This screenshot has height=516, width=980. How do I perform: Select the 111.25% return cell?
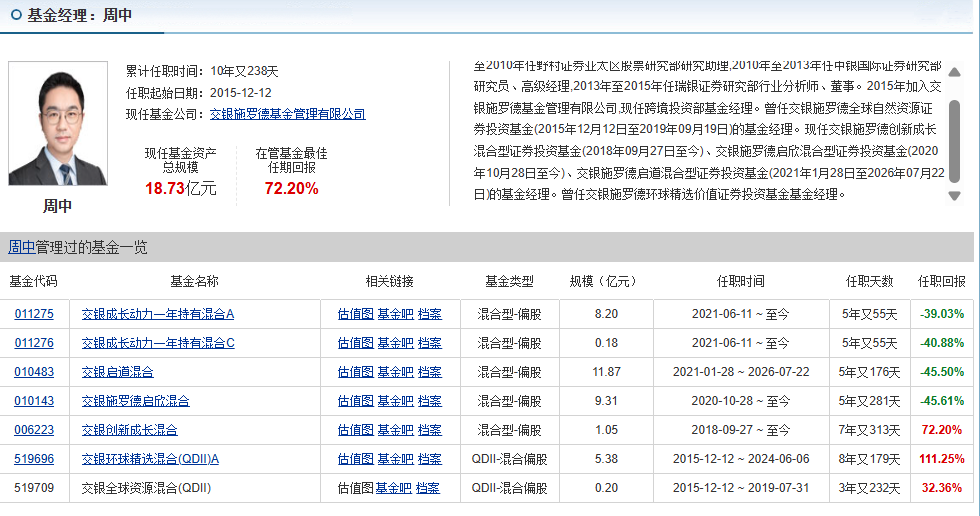[x=942, y=459]
